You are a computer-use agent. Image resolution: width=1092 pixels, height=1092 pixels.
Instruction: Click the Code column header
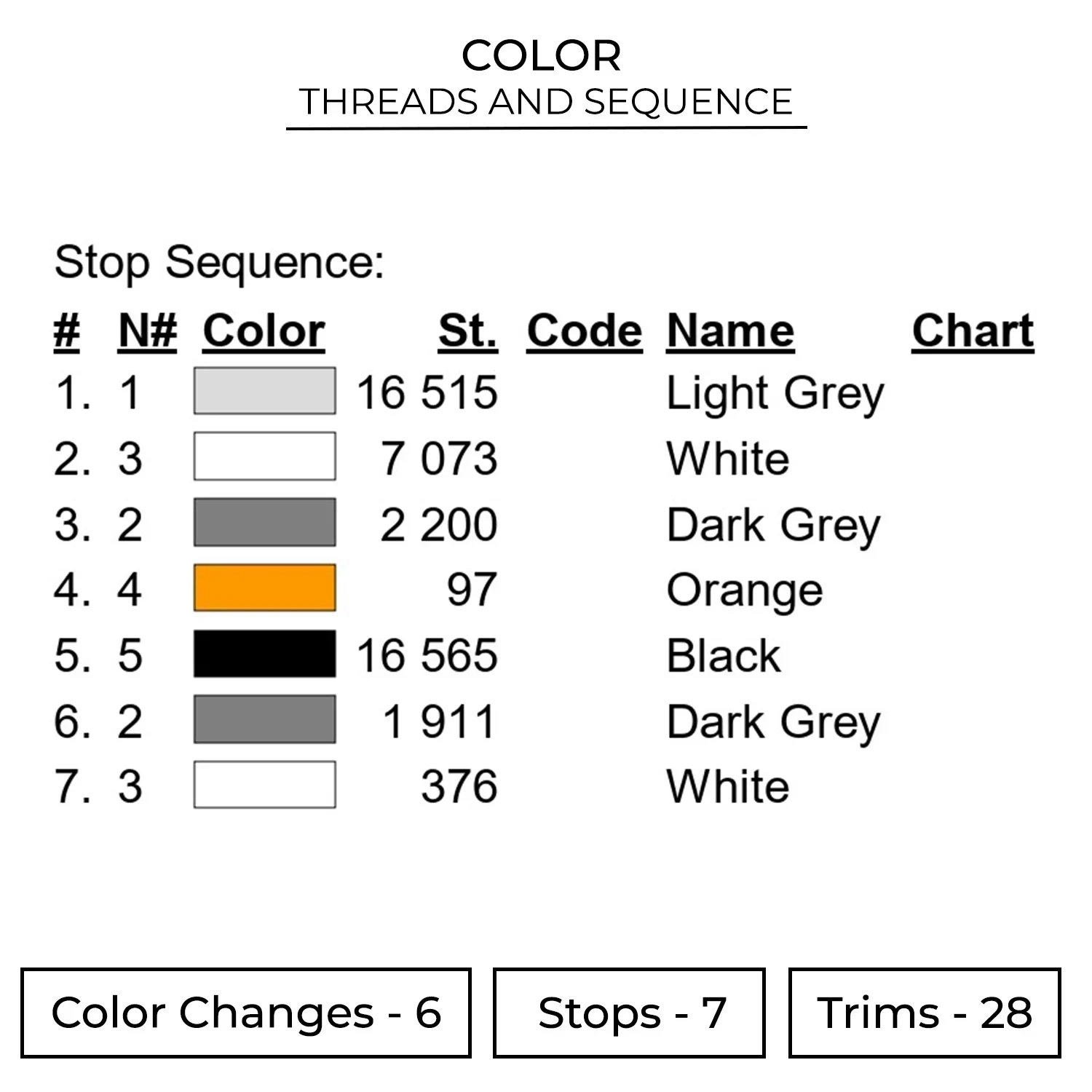585,332
